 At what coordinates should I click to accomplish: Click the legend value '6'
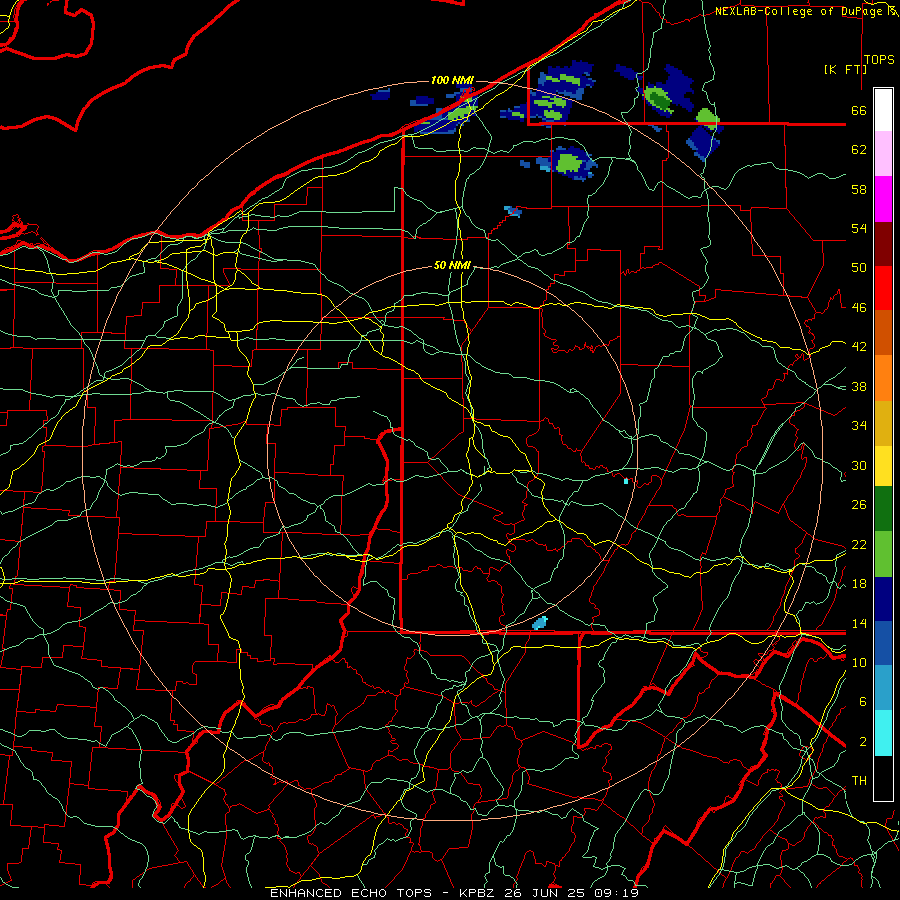pyautogui.click(x=862, y=702)
